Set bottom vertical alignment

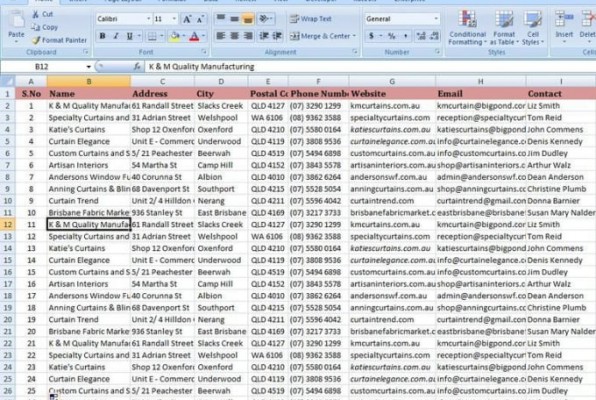click(x=248, y=18)
